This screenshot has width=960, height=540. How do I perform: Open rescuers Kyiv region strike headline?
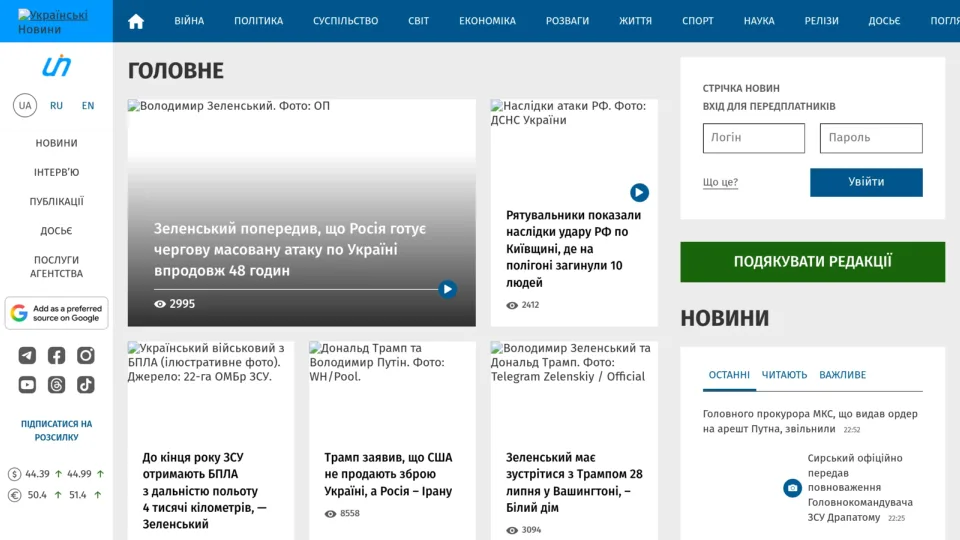pos(574,249)
